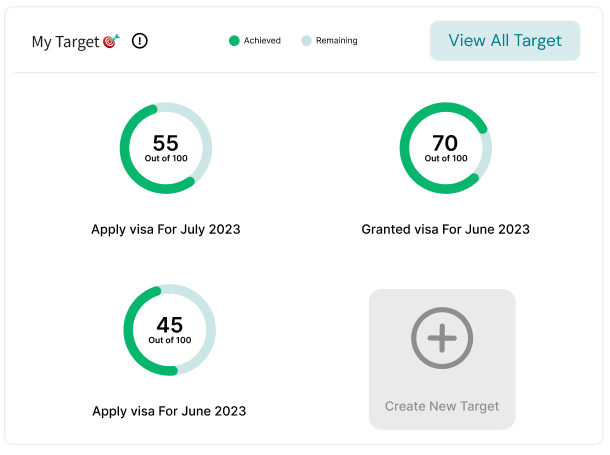Click the green Achieved legend dot
Image resolution: width=610 pixels, height=455 pixels.
coord(234,41)
